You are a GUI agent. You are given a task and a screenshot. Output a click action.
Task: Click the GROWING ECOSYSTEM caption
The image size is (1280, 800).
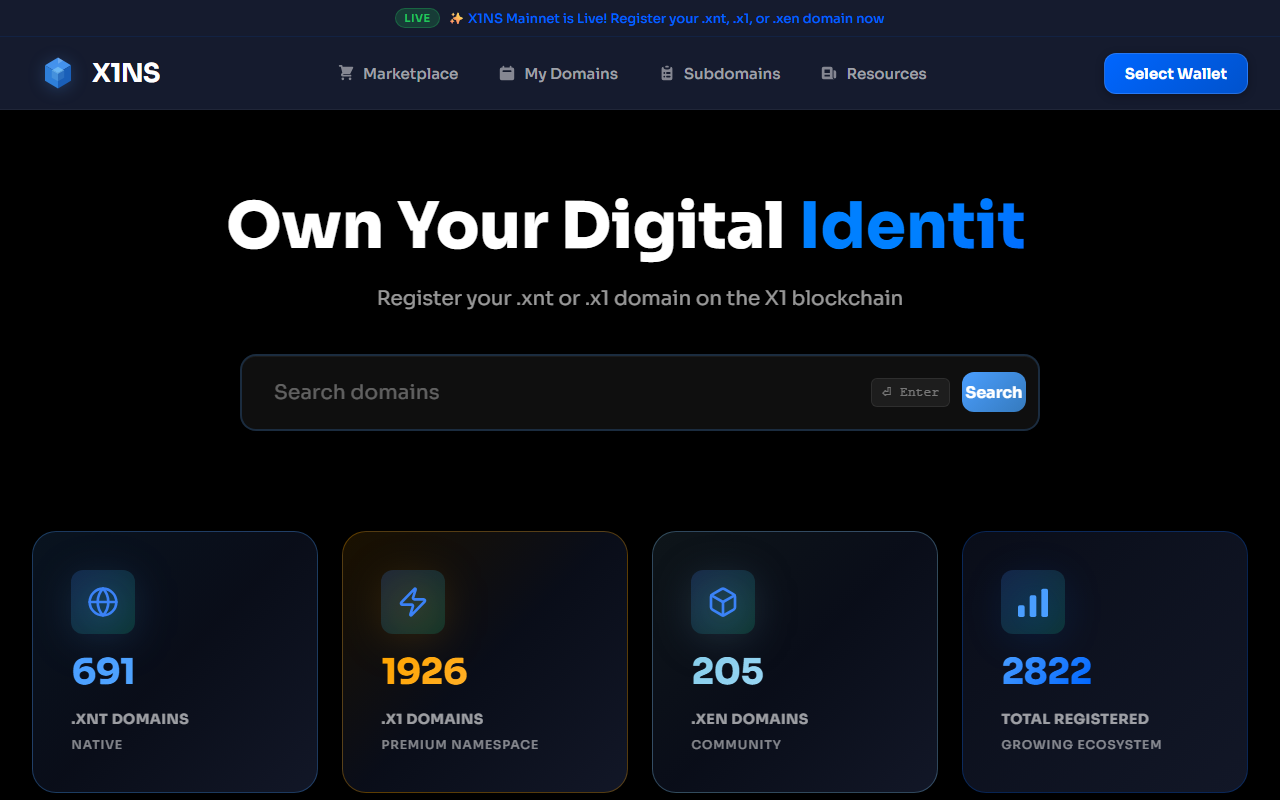tap(1081, 744)
